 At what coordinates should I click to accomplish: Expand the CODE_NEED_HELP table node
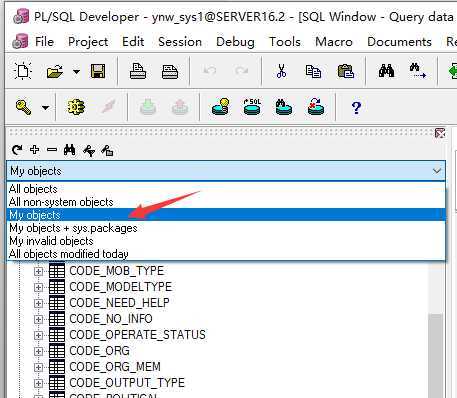coord(38,303)
